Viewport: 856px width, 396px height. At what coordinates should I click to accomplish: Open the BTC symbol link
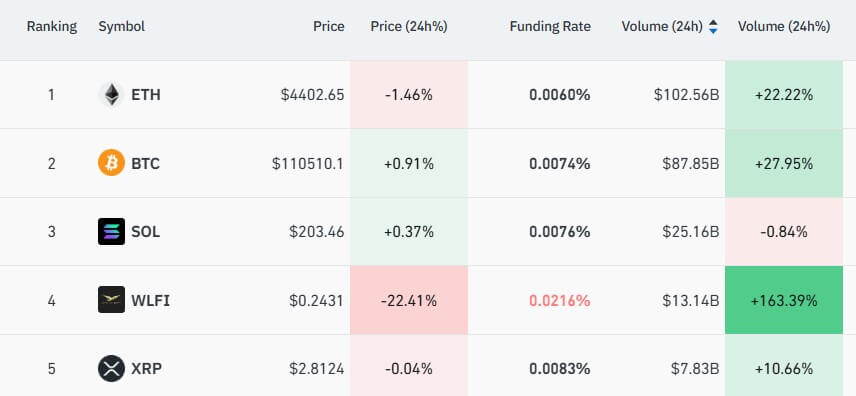145,163
